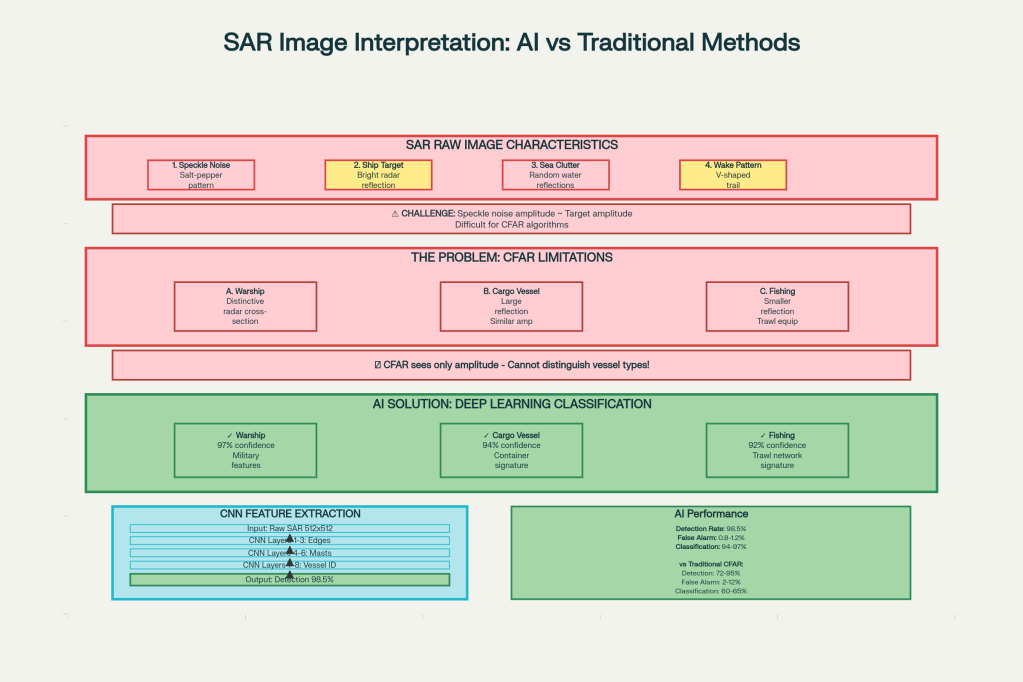Click the checkmark next to Warship 97% confidence

coord(230,435)
